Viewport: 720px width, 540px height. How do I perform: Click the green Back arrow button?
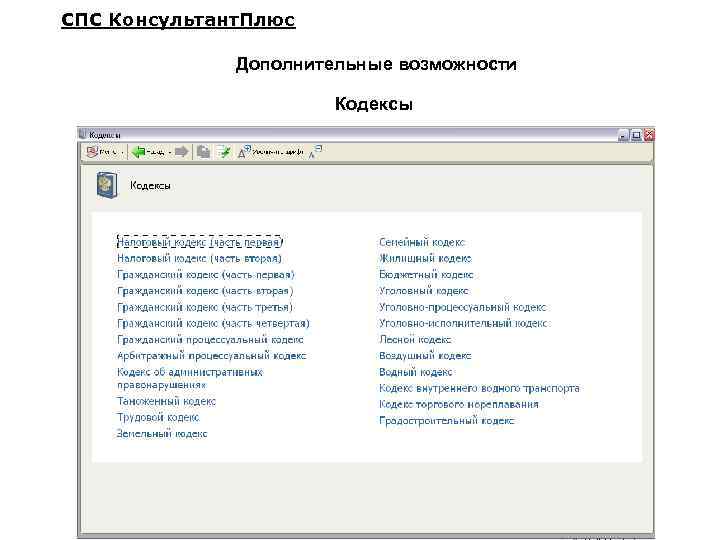[x=138, y=152]
